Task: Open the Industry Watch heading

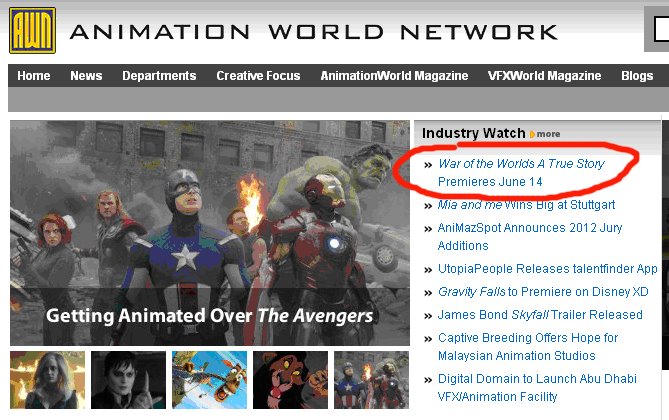Action: click(x=474, y=133)
